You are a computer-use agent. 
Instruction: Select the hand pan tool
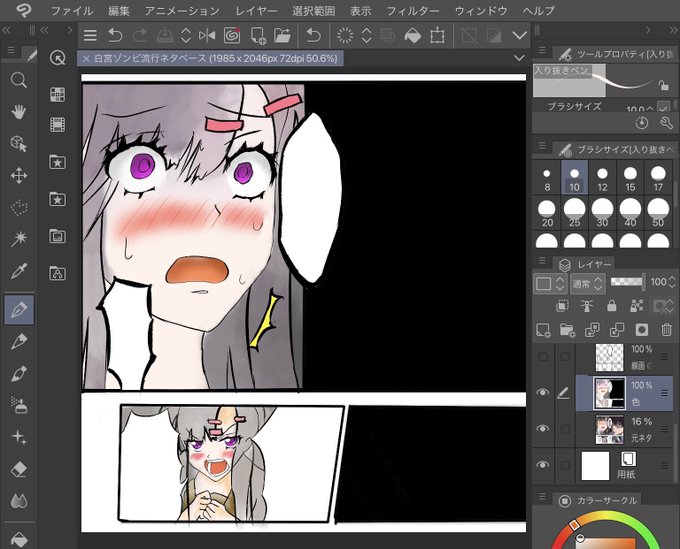[19, 112]
